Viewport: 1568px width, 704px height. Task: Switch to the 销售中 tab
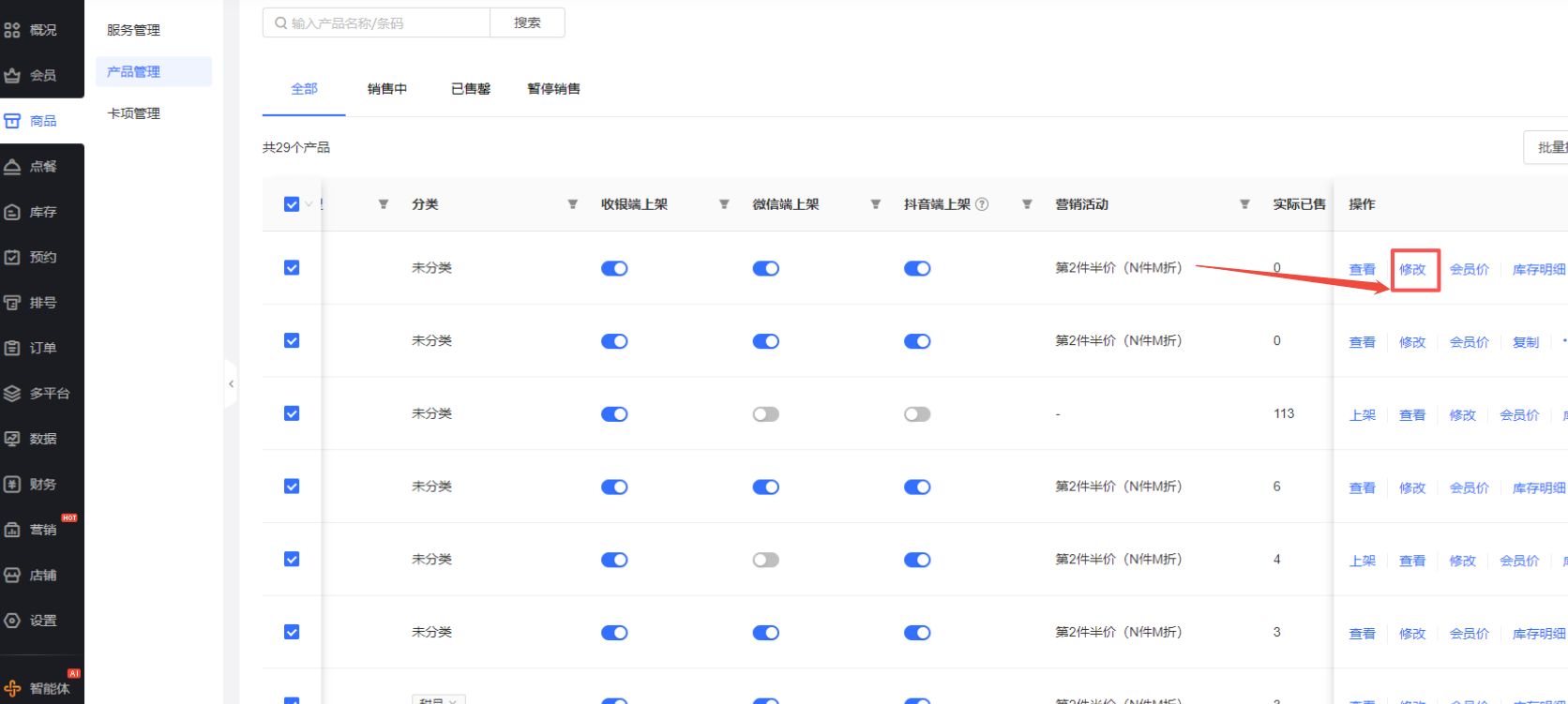(386, 89)
